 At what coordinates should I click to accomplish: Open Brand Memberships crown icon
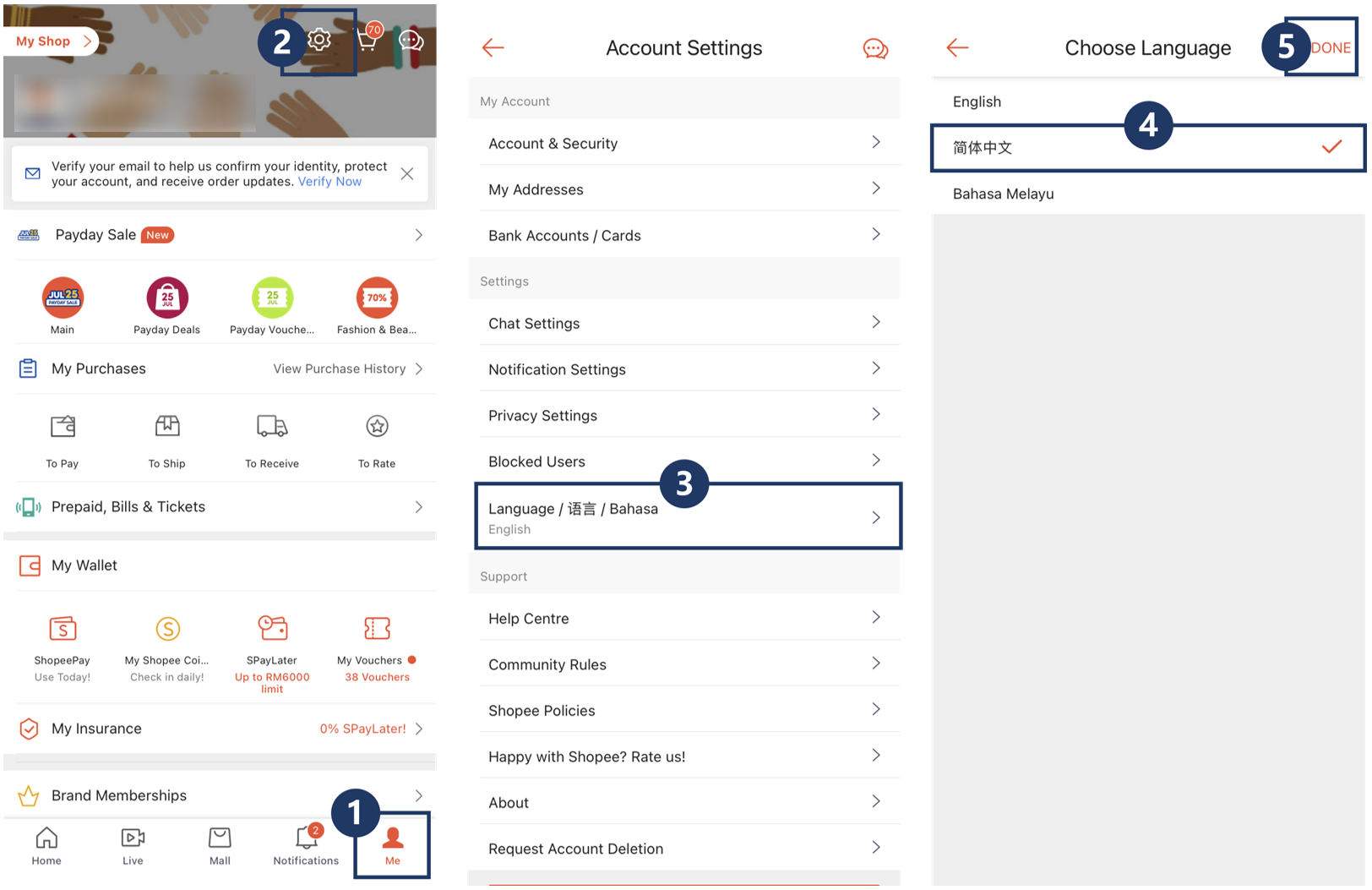coord(29,796)
